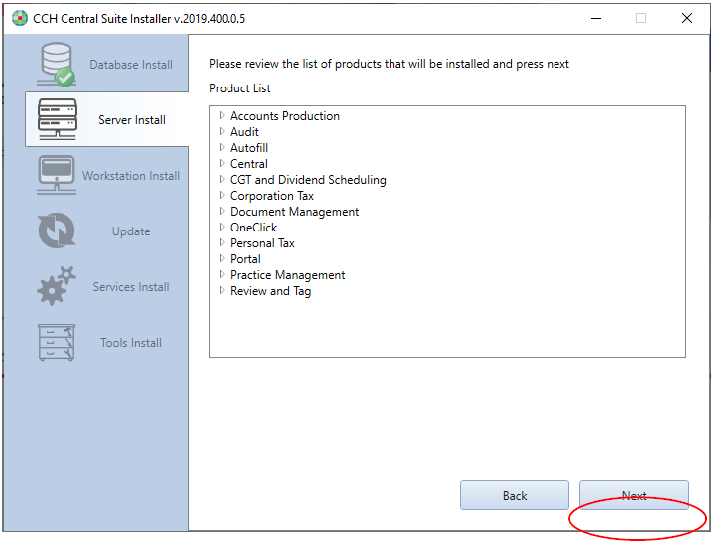Viewport: 721px width, 543px height.
Task: Expand the Central product node
Action: (x=222, y=163)
